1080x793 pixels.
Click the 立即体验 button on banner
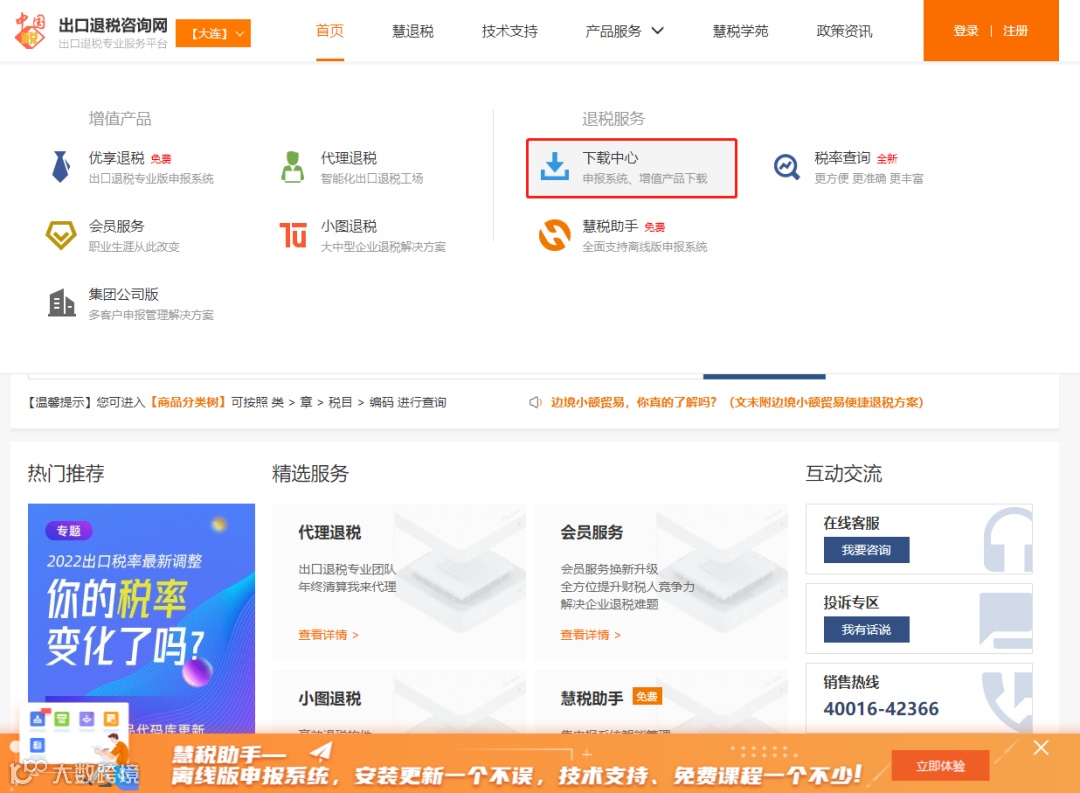(940, 765)
